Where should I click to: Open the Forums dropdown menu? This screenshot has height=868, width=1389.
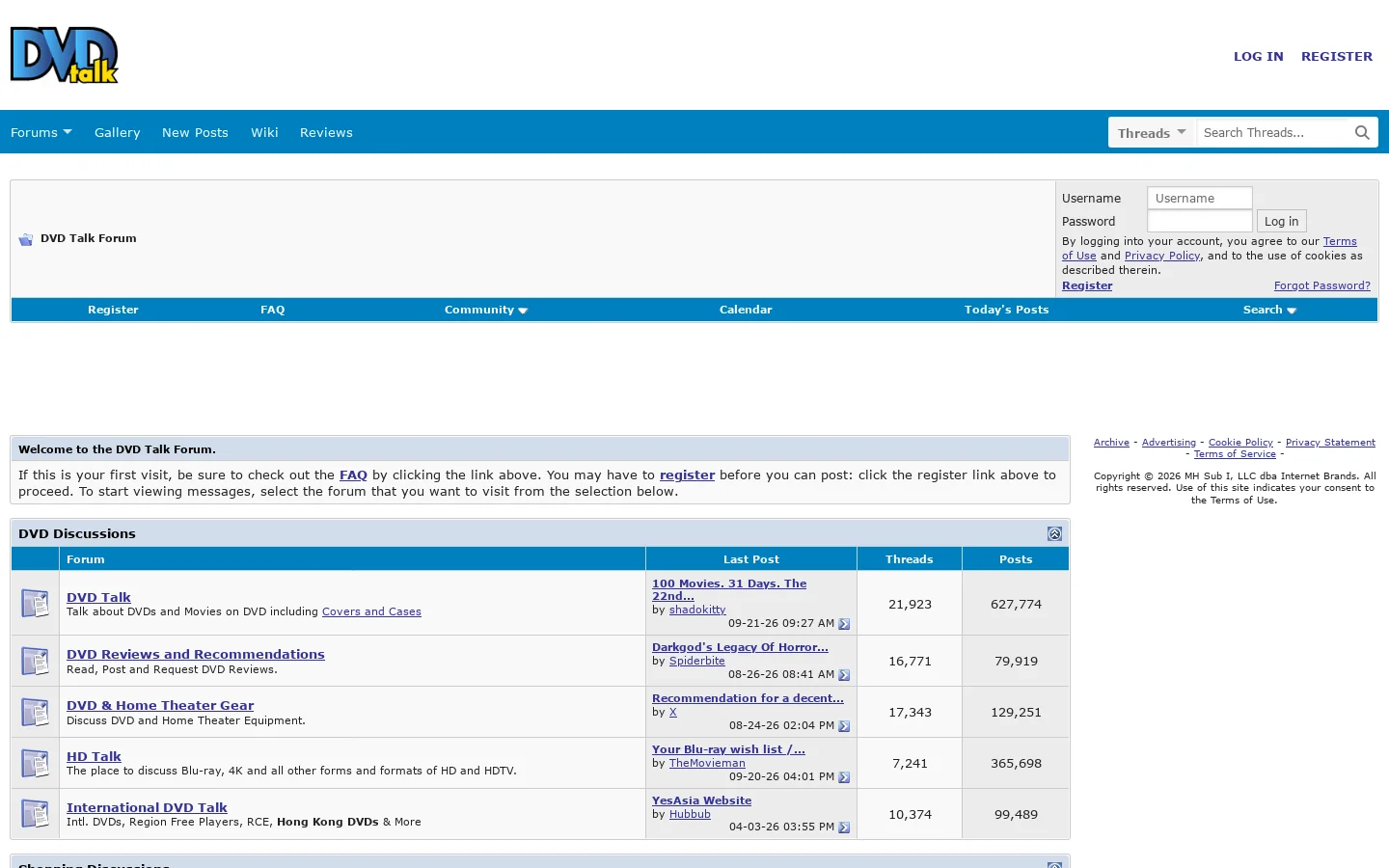[41, 132]
